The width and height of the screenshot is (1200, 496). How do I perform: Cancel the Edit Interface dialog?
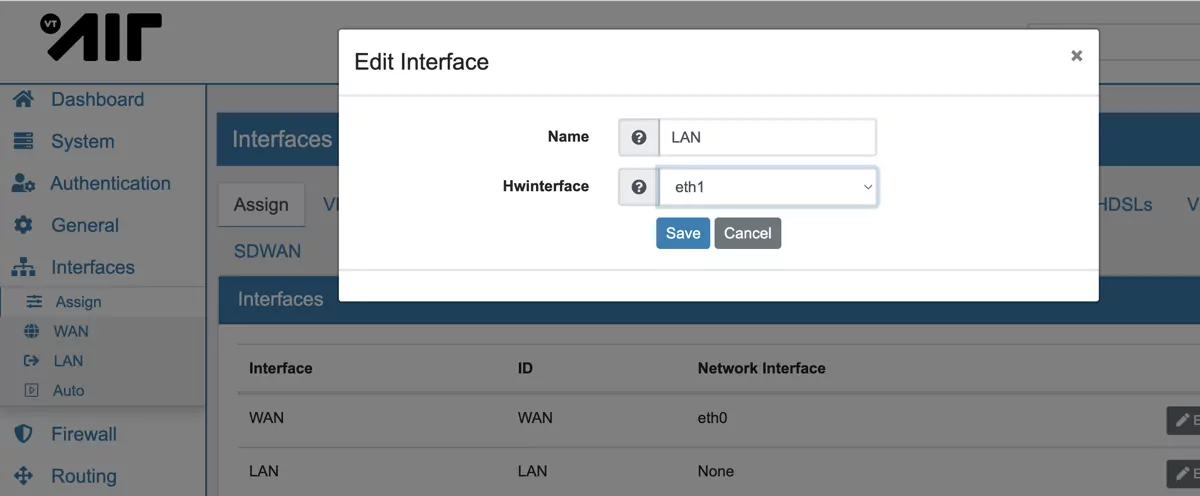747,233
